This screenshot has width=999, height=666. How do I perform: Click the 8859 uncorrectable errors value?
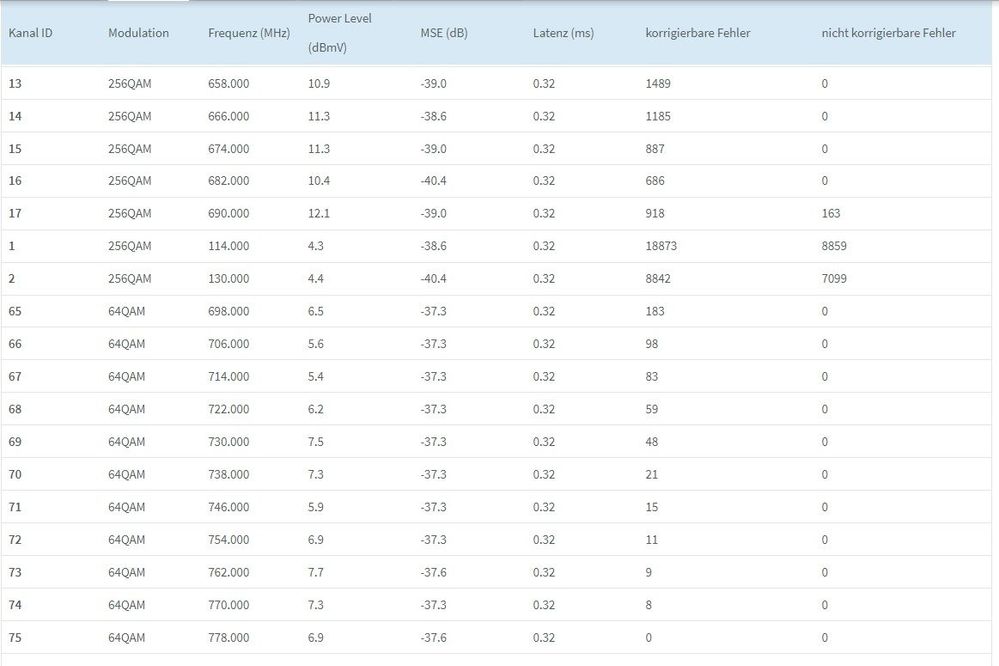pyautogui.click(x=834, y=246)
